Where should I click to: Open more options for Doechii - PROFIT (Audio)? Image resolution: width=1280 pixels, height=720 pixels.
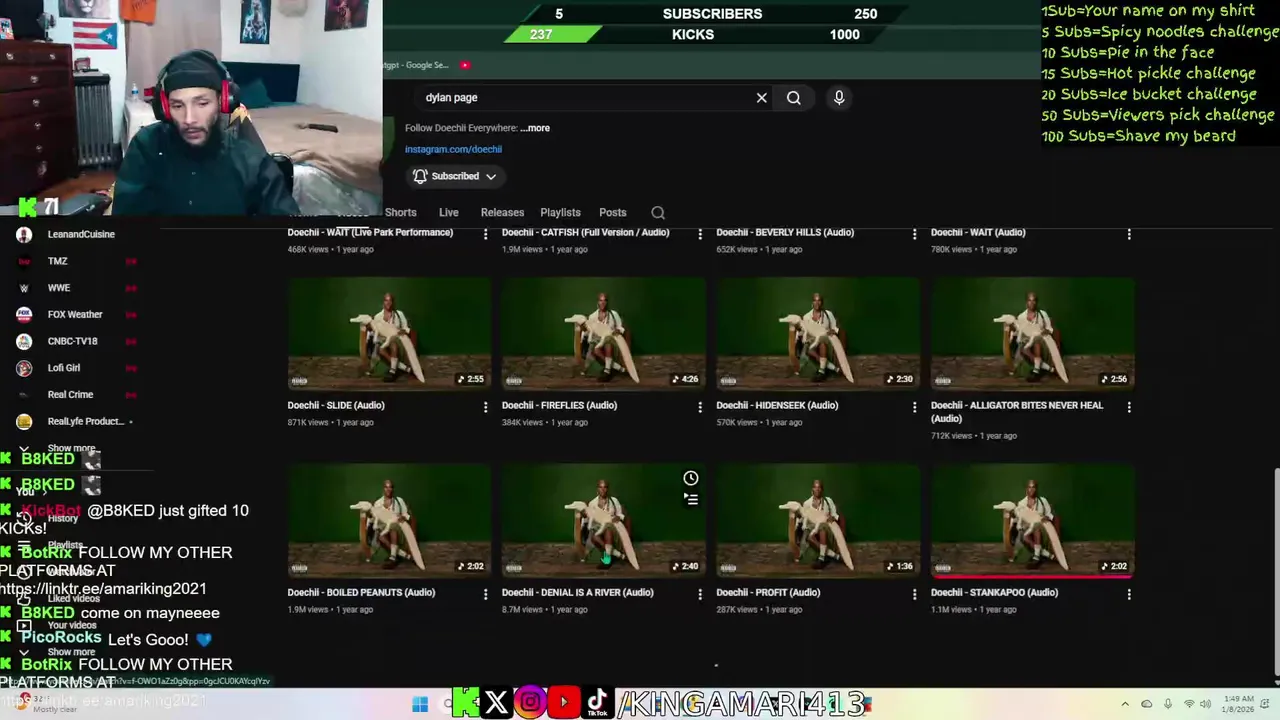914,594
